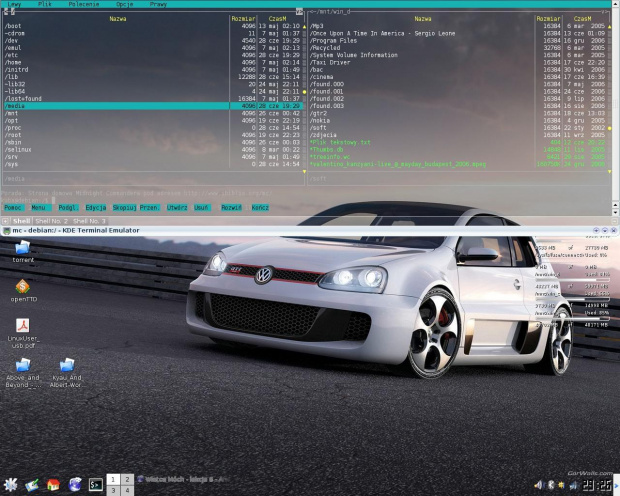620x496 pixels.
Task: Click the Usuń function key button
Action: [x=201, y=208]
